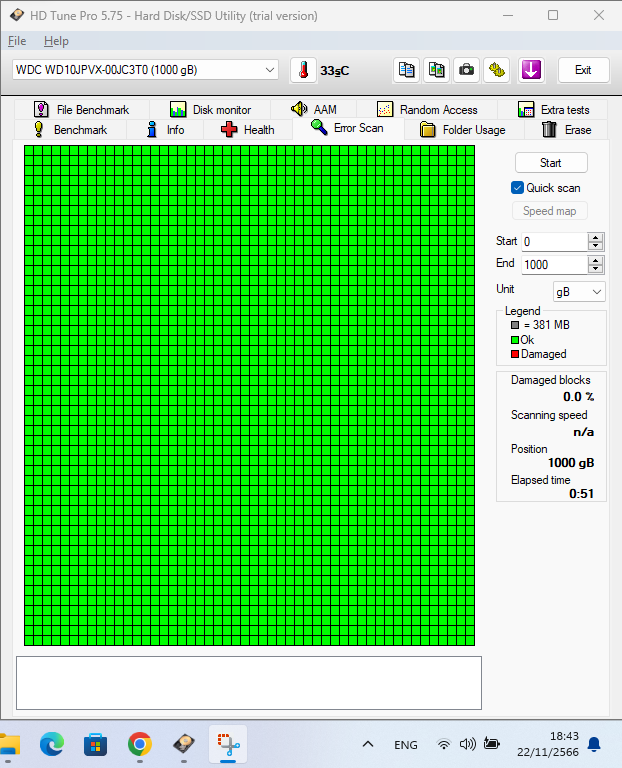The height and width of the screenshot is (768, 622).
Task: Switch to the Health tab
Action: [x=248, y=130]
